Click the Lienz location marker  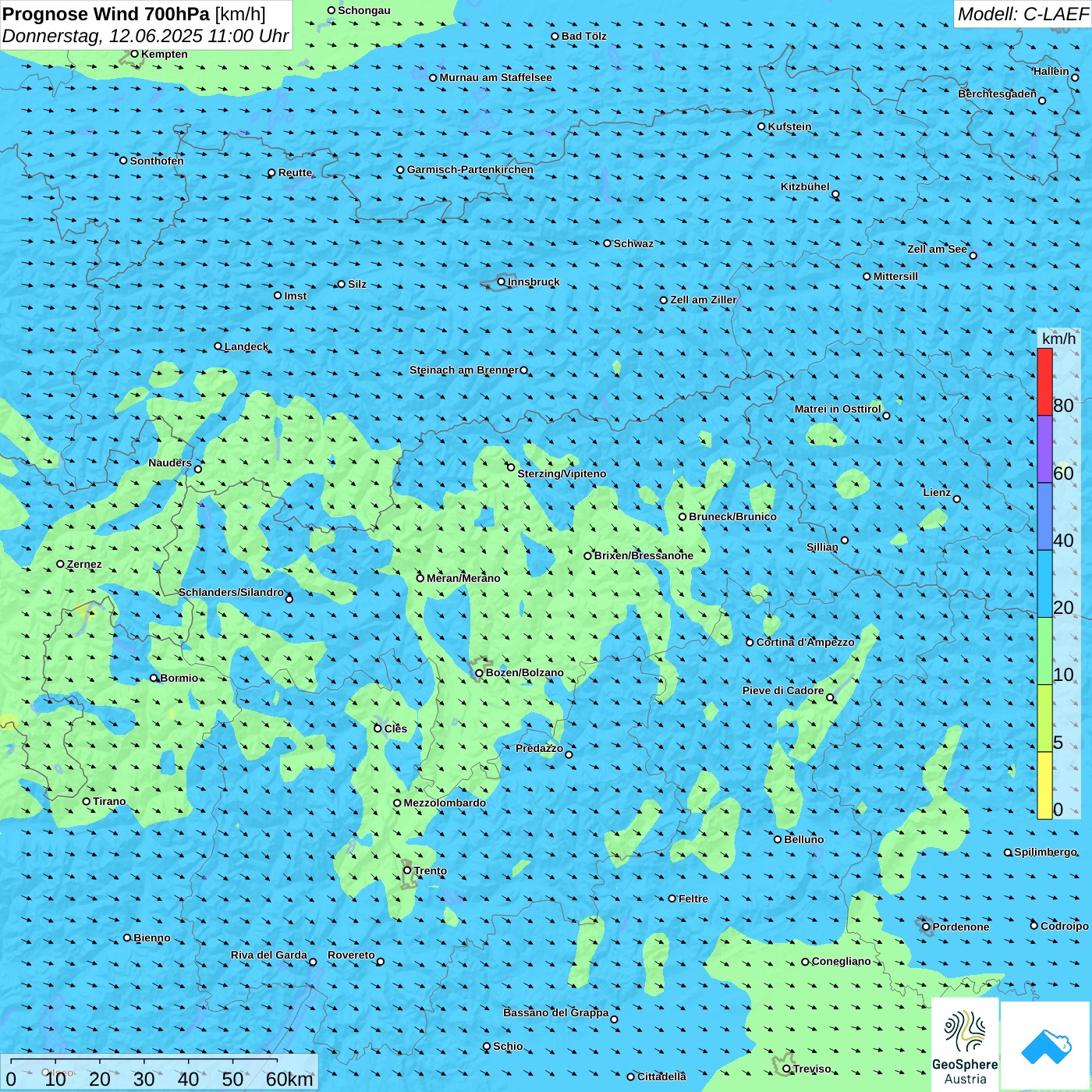[x=957, y=499]
